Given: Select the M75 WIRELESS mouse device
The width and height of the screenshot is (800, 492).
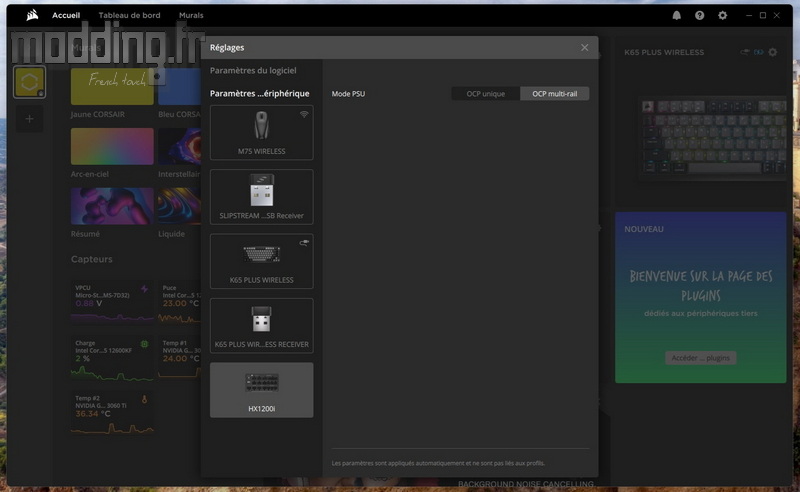Looking at the screenshot, I should (261, 133).
